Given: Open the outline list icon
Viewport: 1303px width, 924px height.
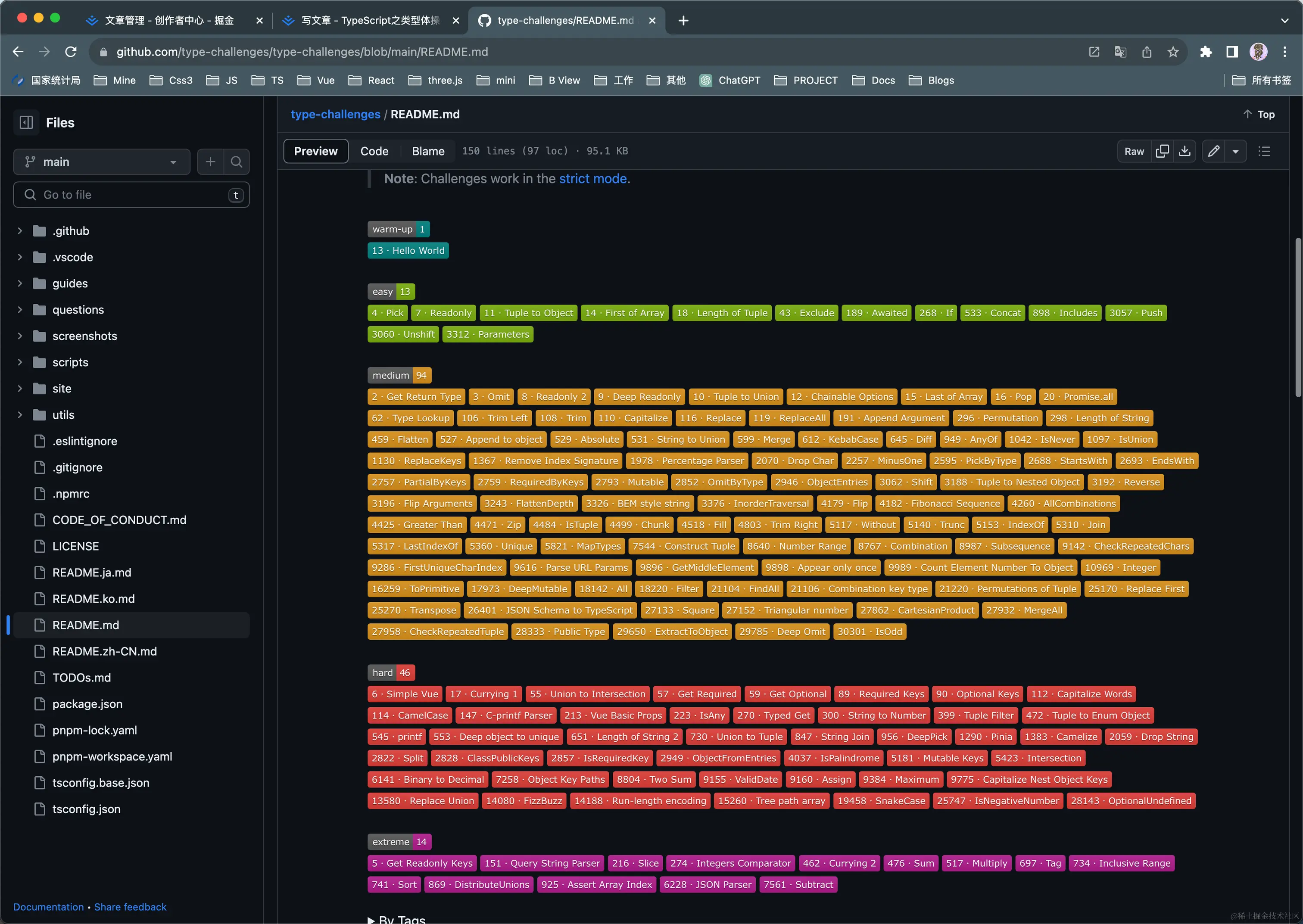Looking at the screenshot, I should click(1264, 151).
